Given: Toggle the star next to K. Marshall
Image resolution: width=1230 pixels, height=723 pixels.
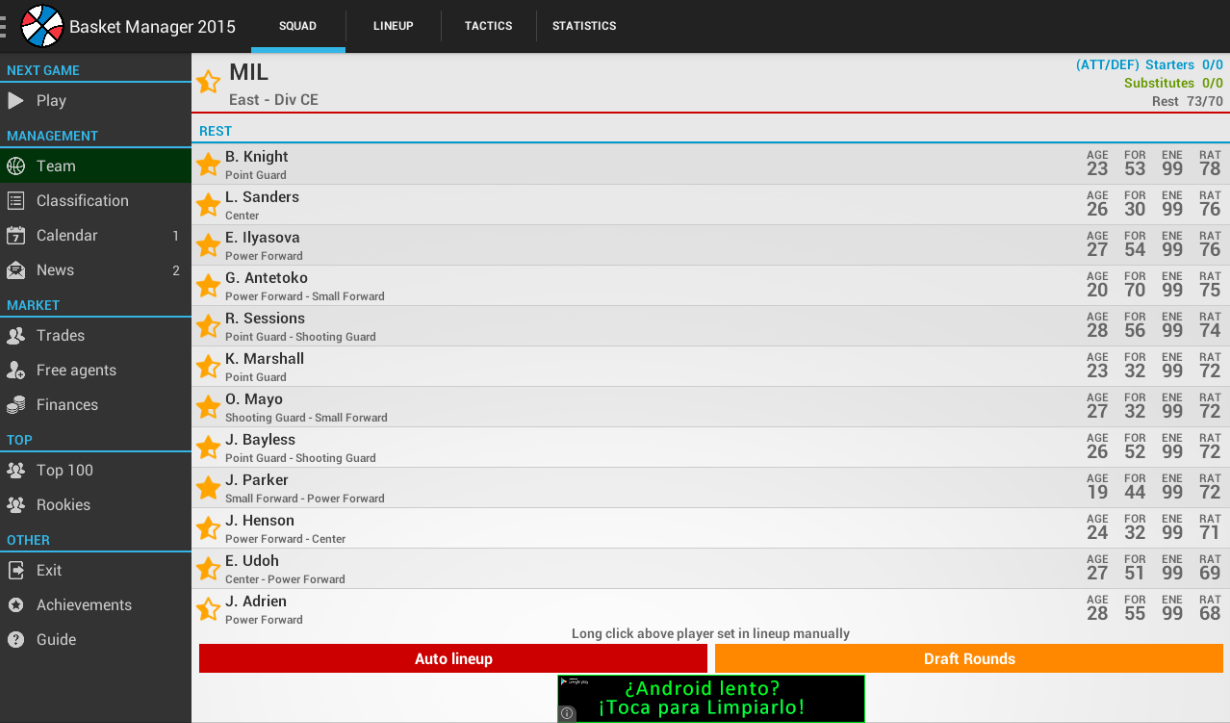Looking at the screenshot, I should [208, 367].
